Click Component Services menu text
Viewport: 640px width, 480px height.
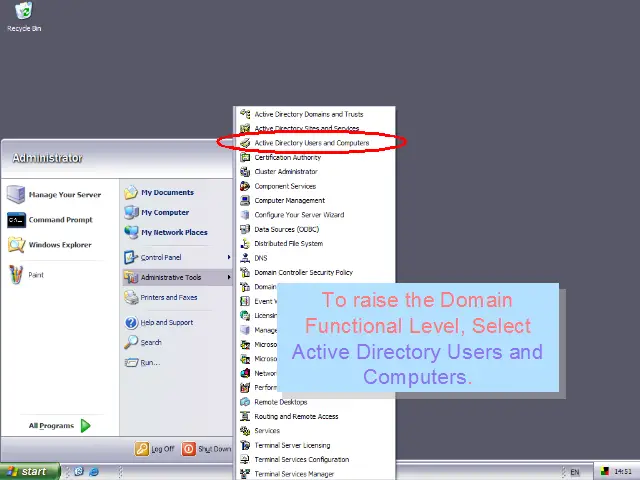(285, 186)
